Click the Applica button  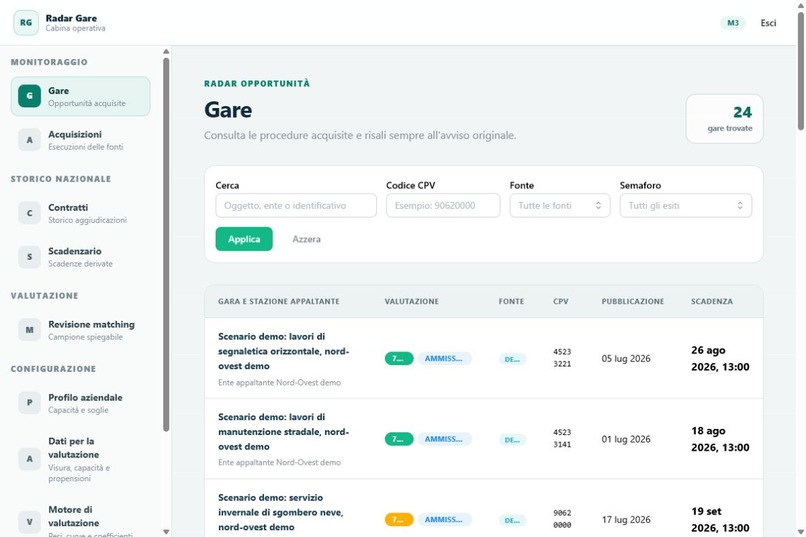click(244, 239)
